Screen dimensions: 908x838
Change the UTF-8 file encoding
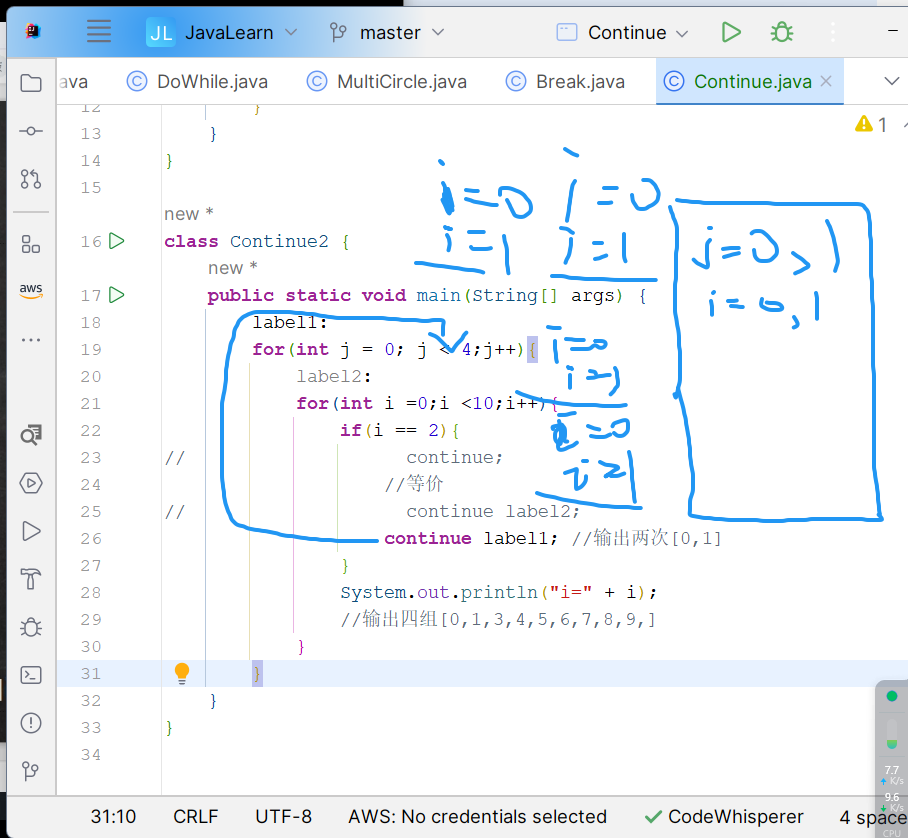point(284,817)
